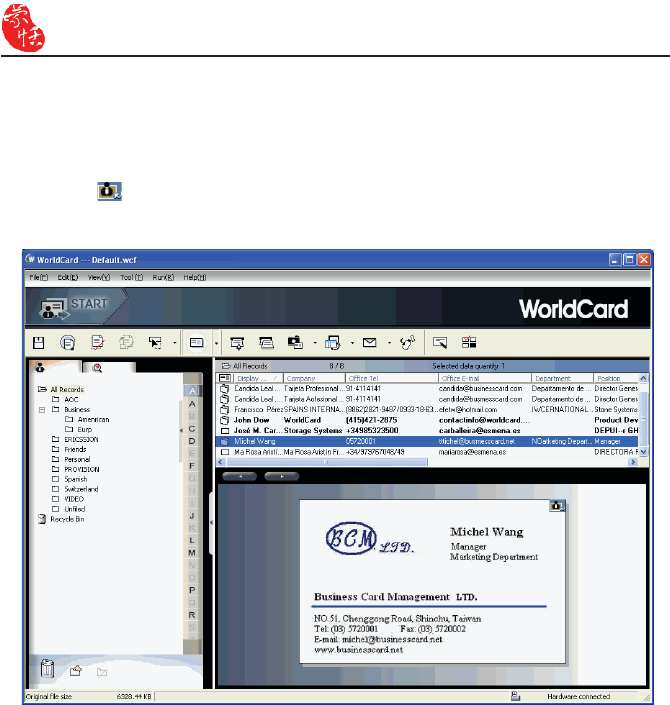The width and height of the screenshot is (670, 705).
Task: Click the John Dow name cell
Action: [x=251, y=420]
